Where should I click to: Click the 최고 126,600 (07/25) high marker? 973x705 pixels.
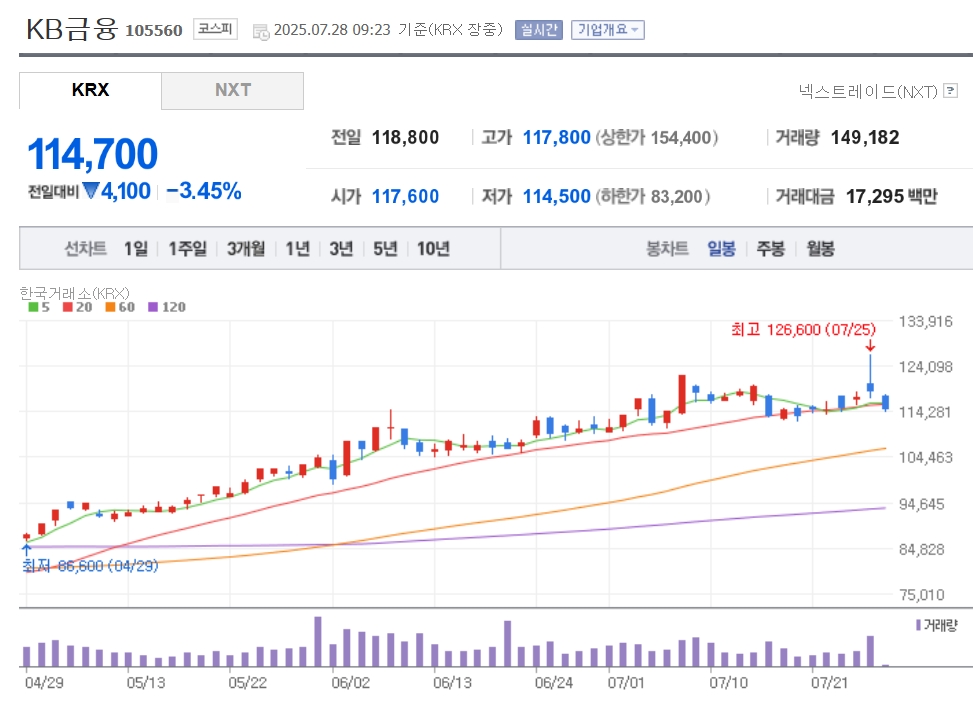(804, 330)
